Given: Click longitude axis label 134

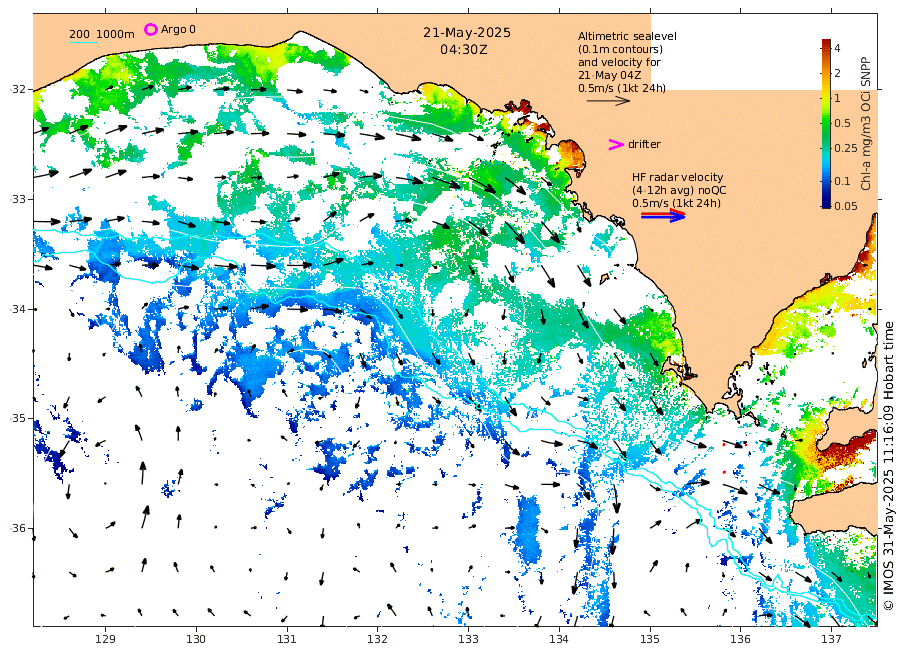Looking at the screenshot, I should (559, 639).
